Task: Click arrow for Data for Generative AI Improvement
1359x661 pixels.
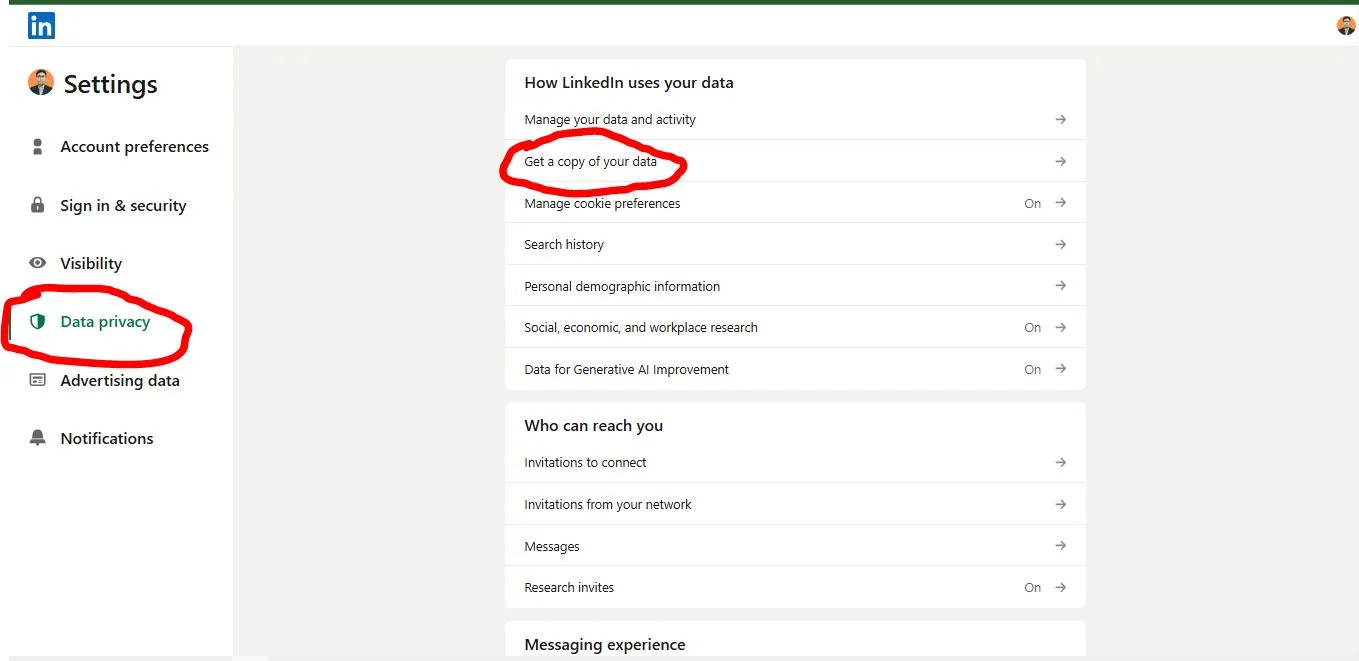Action: click(1061, 369)
